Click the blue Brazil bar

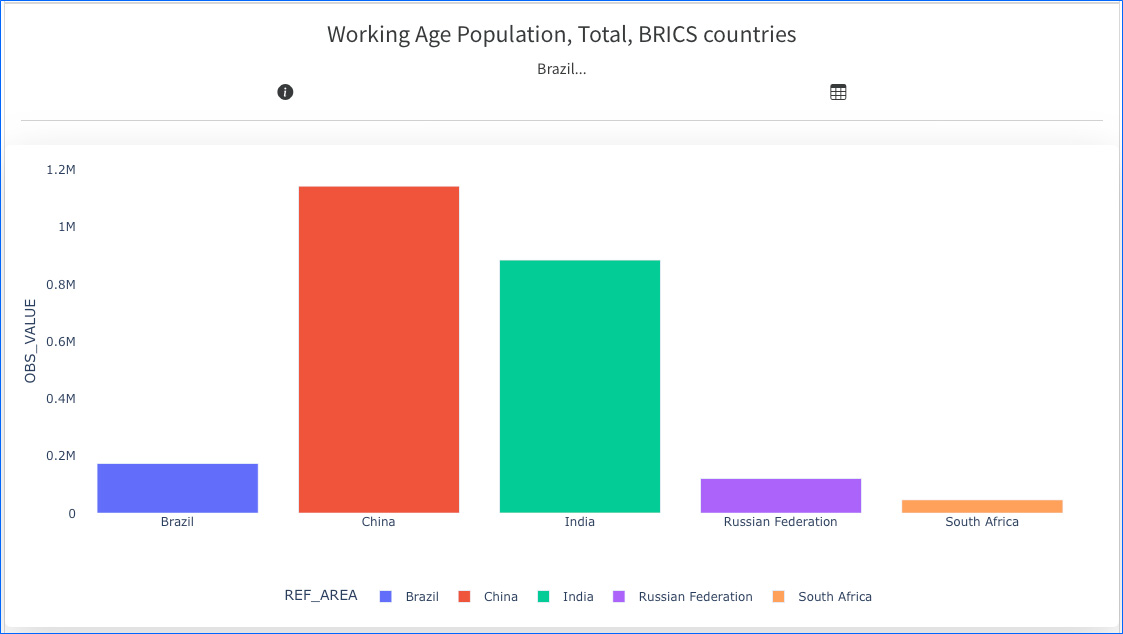click(x=178, y=488)
